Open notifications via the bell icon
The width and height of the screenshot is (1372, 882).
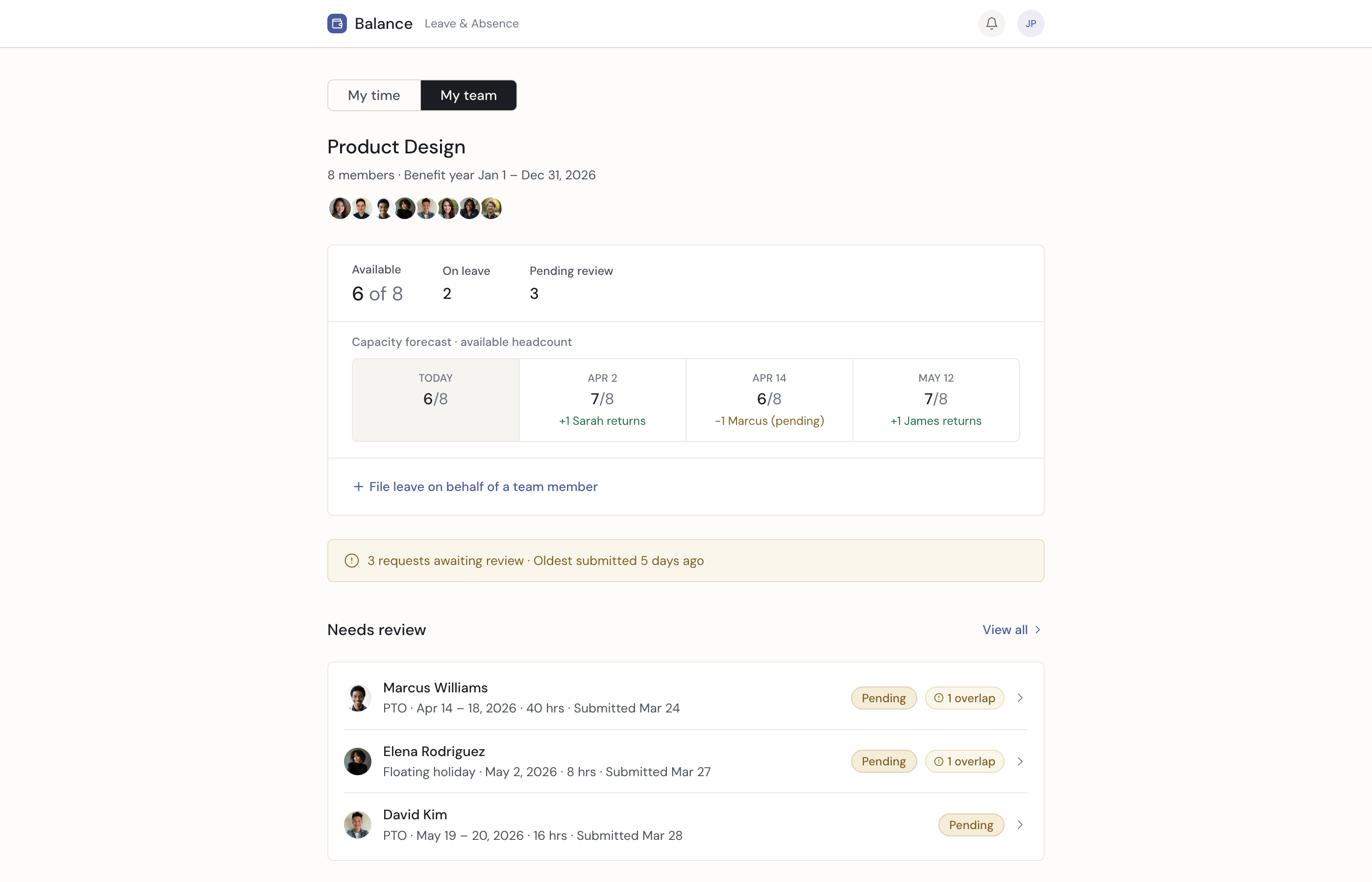click(x=991, y=24)
